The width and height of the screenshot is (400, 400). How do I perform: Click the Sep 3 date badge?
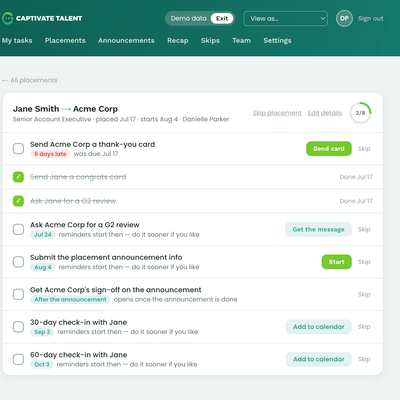coord(42,332)
